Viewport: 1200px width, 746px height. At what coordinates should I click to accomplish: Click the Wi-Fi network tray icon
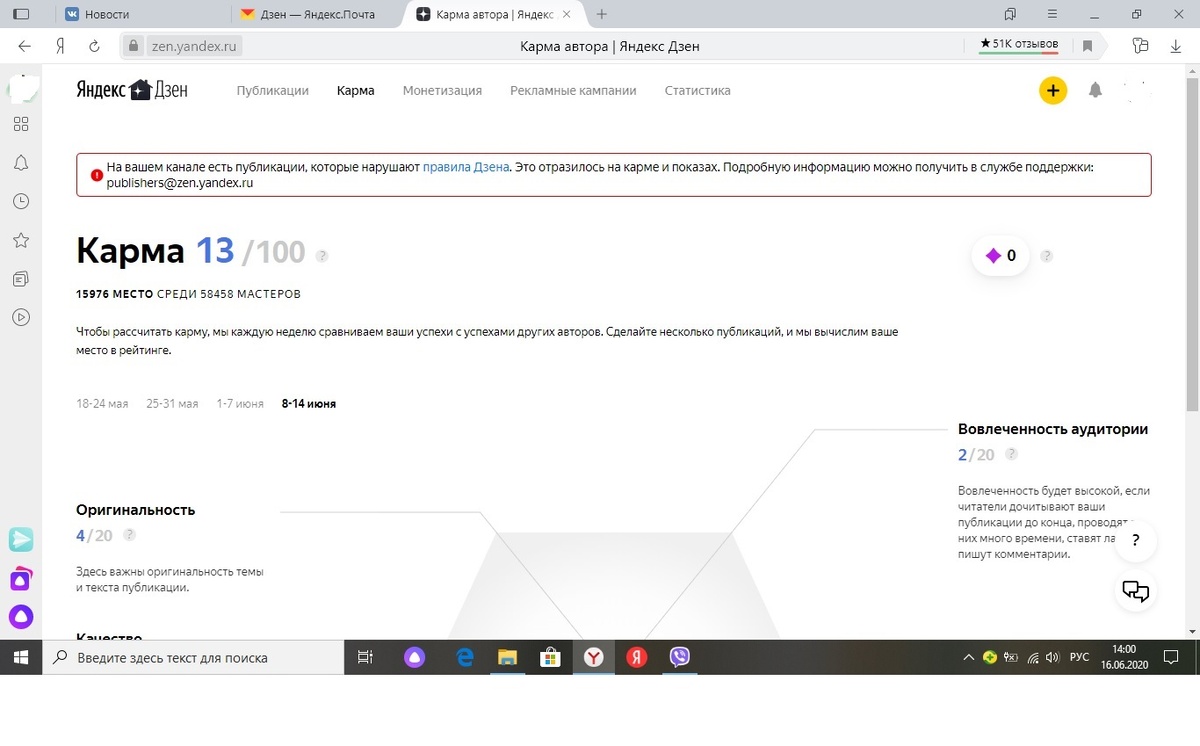point(1031,657)
